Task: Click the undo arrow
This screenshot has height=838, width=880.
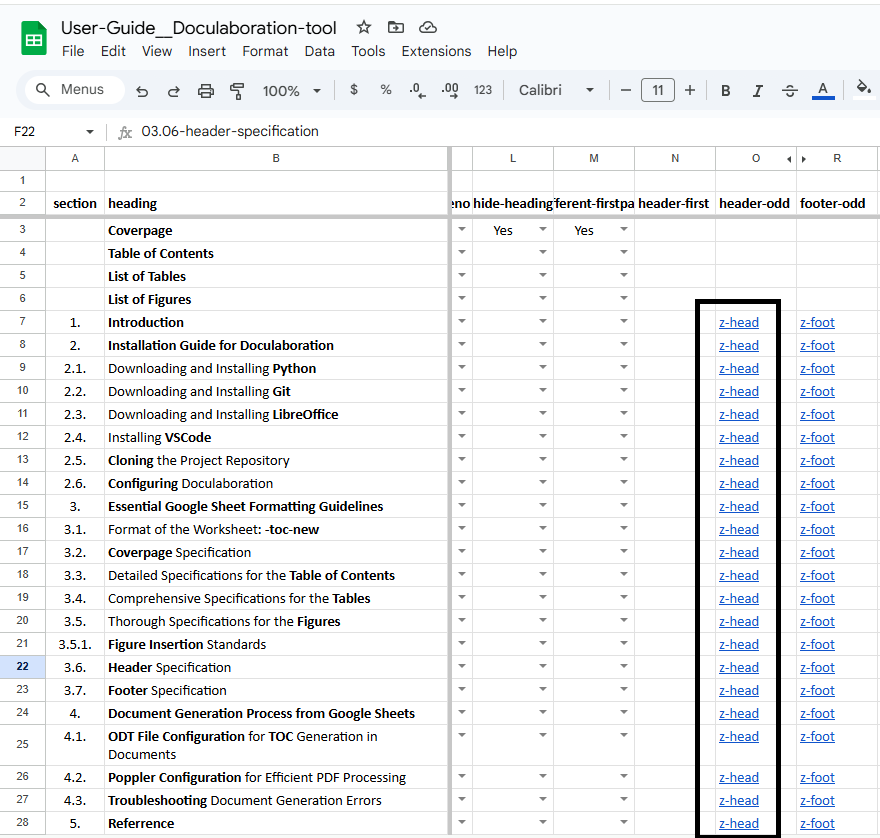Action: tap(142, 90)
